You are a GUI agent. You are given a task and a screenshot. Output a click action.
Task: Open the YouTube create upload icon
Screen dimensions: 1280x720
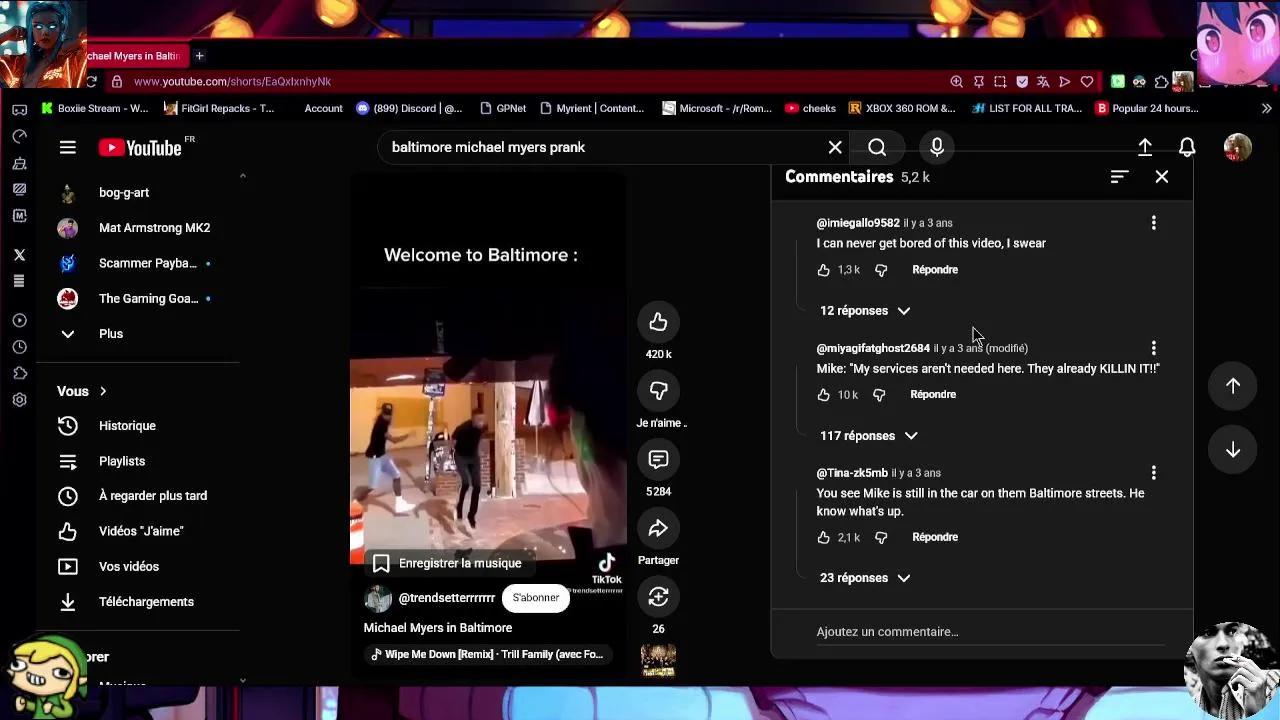(1145, 147)
